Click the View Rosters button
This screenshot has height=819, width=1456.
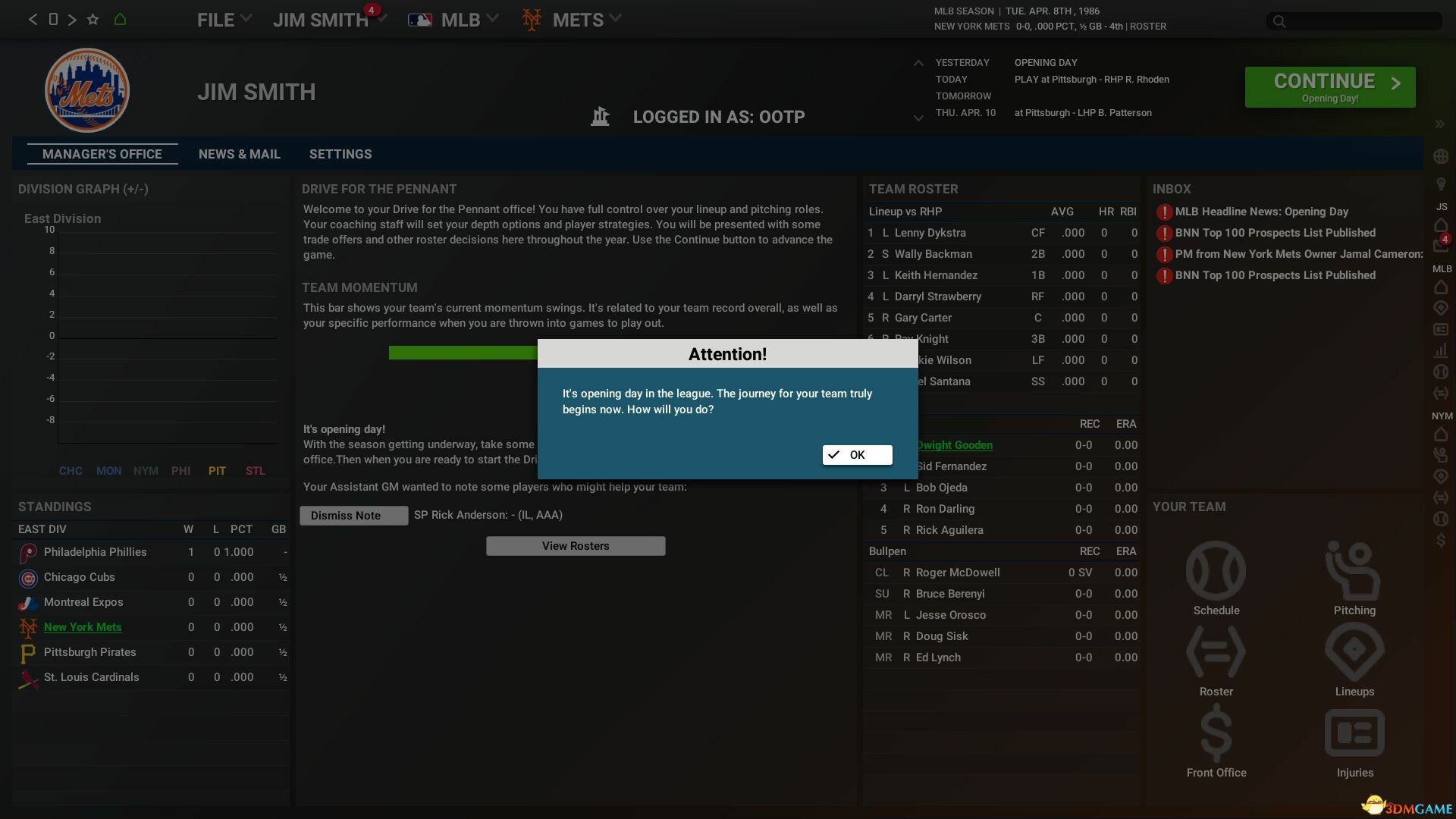575,546
